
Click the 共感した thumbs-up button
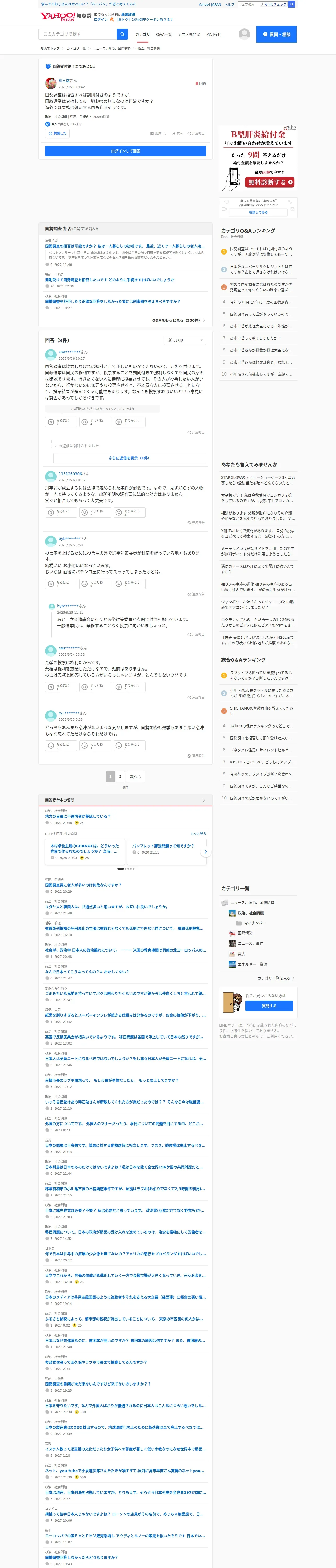[57, 133]
